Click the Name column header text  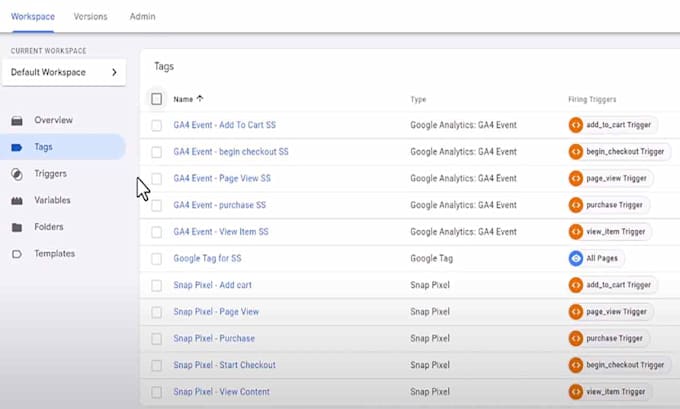pyautogui.click(x=183, y=99)
